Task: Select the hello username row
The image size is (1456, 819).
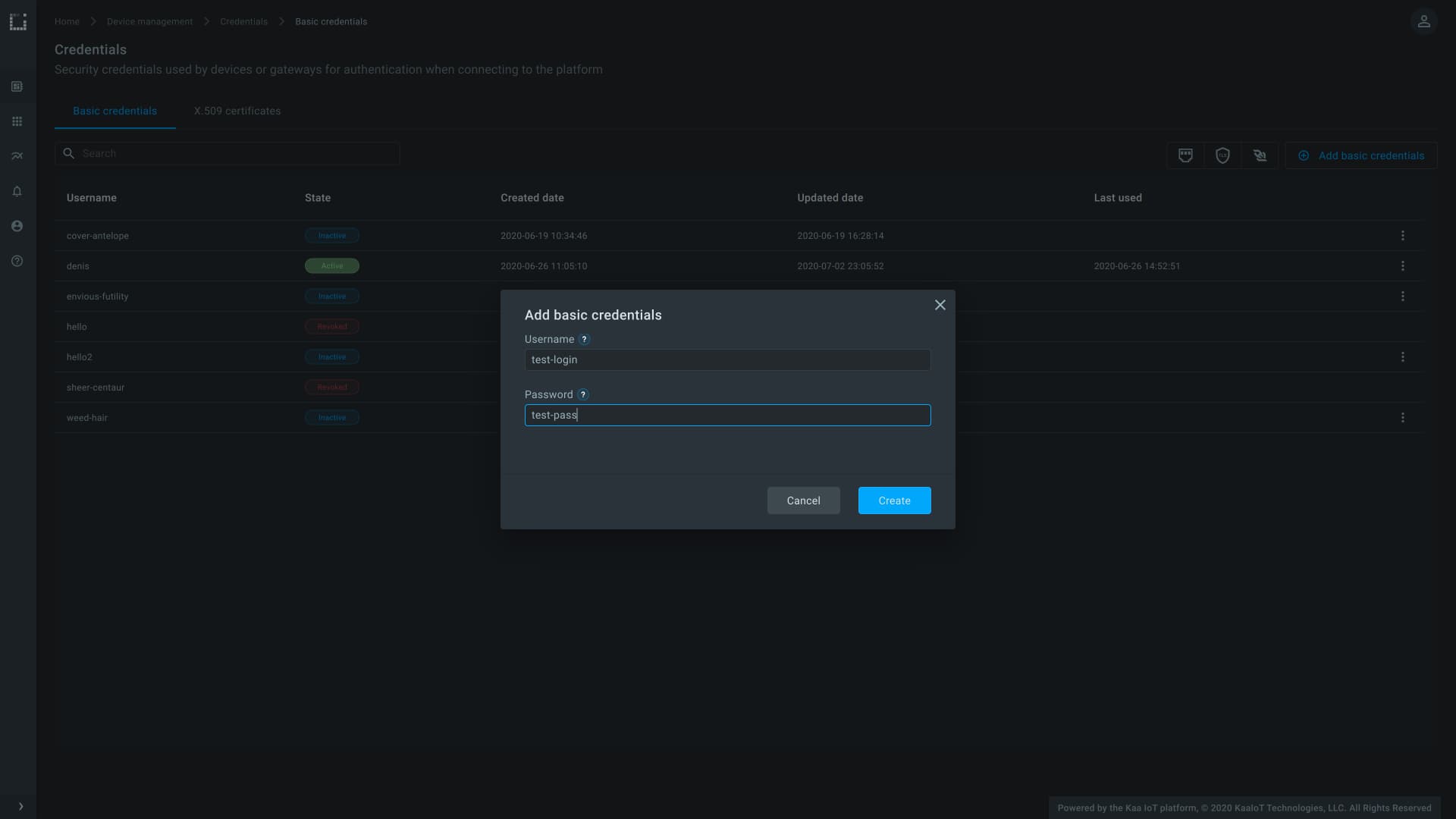Action: pyautogui.click(x=77, y=327)
